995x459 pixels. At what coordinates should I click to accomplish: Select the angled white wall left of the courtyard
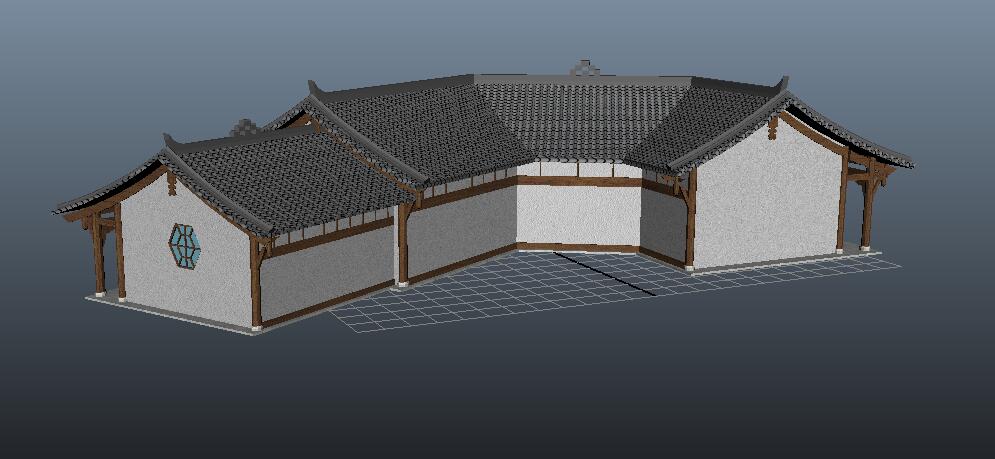click(x=460, y=228)
